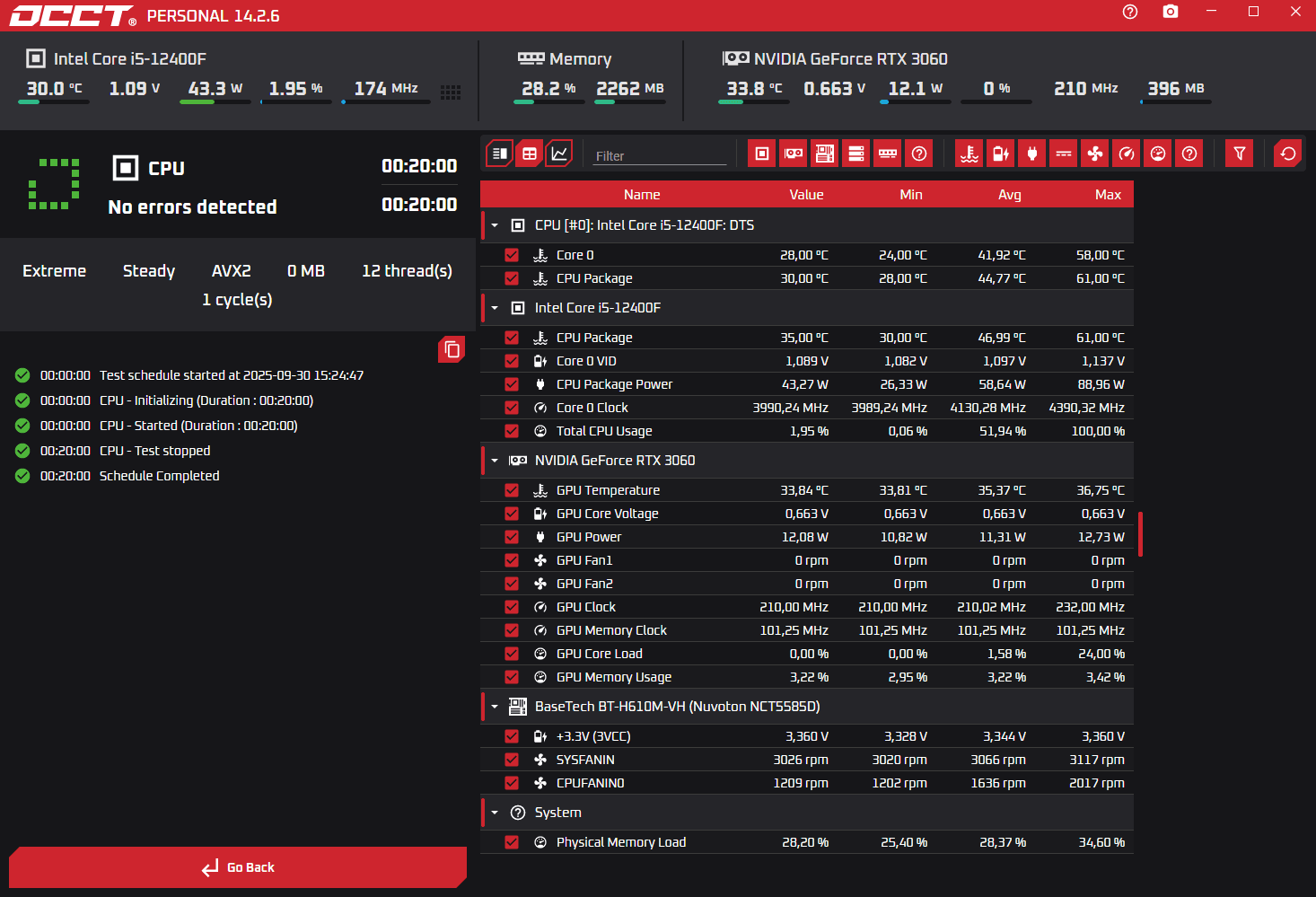Take a screenshot with camera icon
Image resolution: width=1316 pixels, height=897 pixels.
tap(1171, 12)
